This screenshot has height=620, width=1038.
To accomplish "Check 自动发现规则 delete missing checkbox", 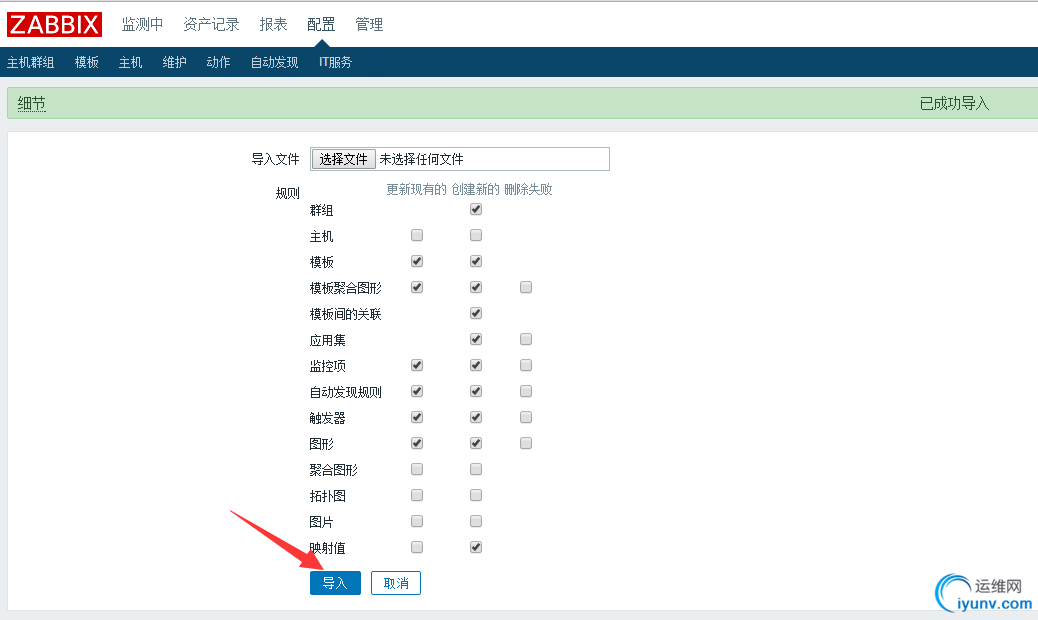I will pyautogui.click(x=526, y=391).
